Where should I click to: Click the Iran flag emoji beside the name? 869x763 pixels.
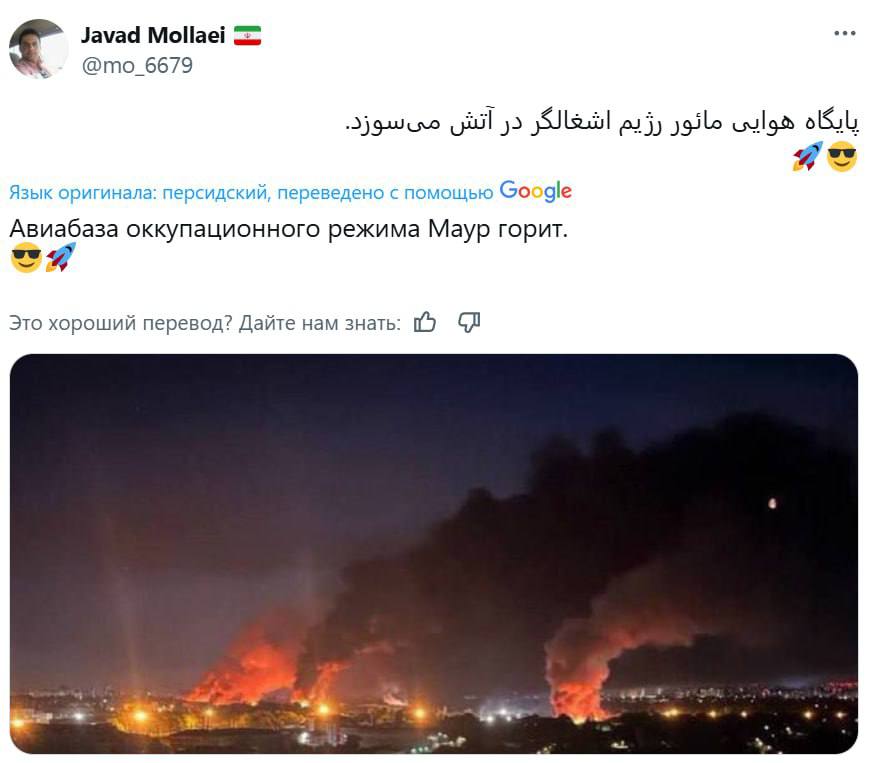coord(247,35)
